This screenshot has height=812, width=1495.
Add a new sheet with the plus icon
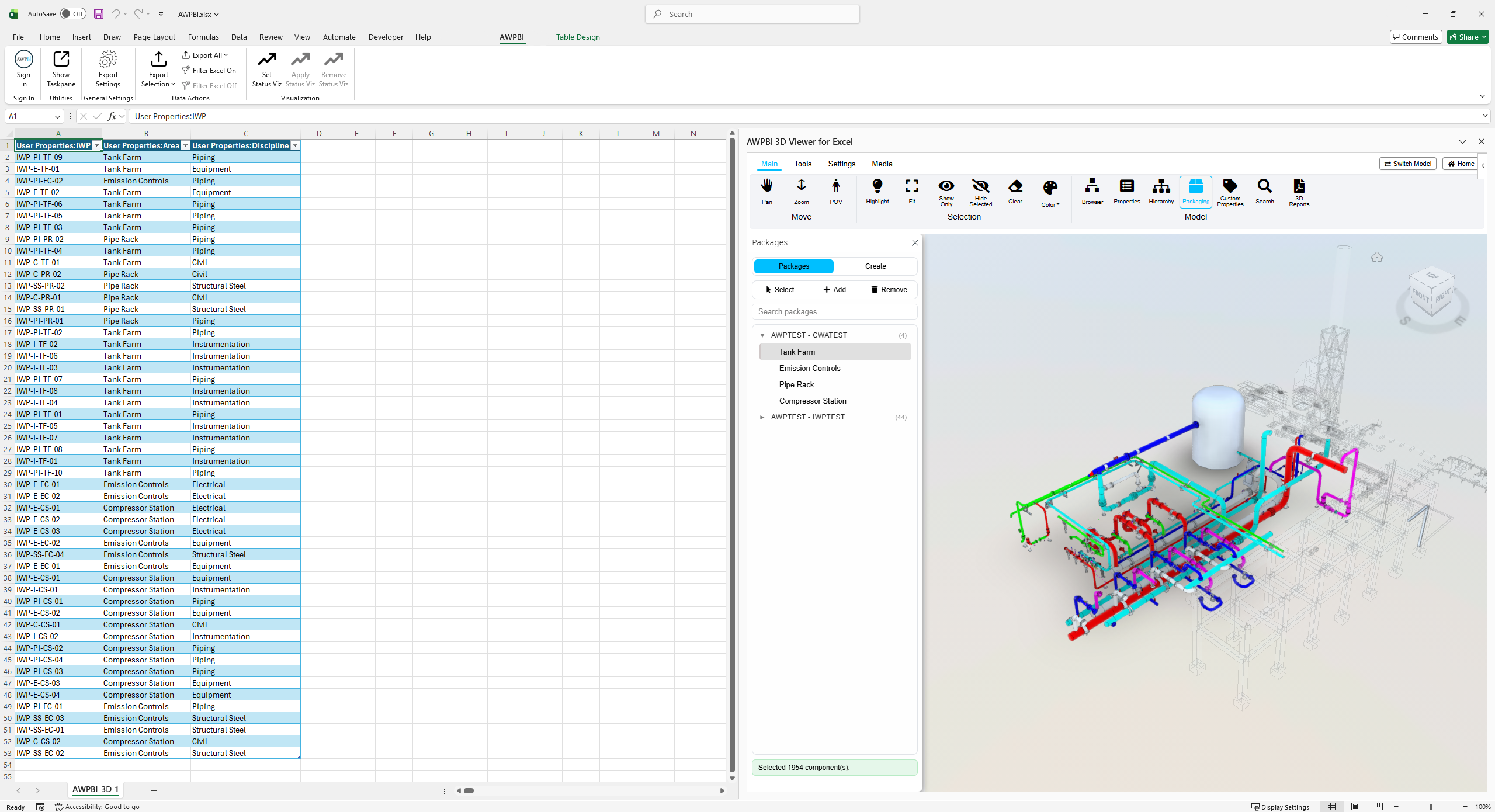click(154, 790)
